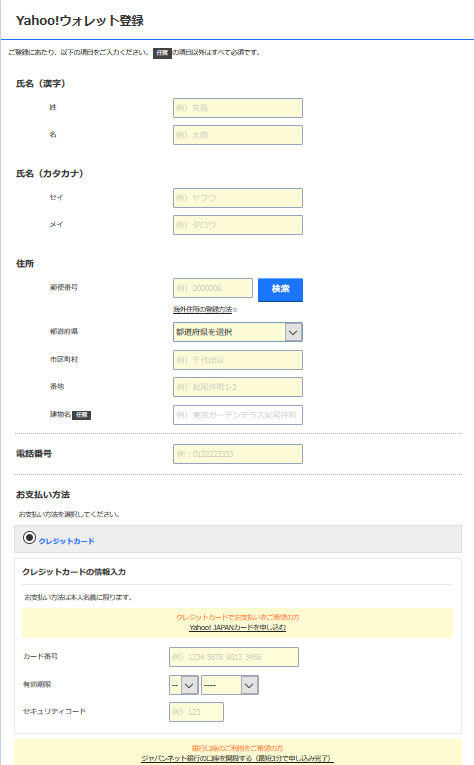
Task: Click the カード番号 card number field
Action: coord(234,657)
